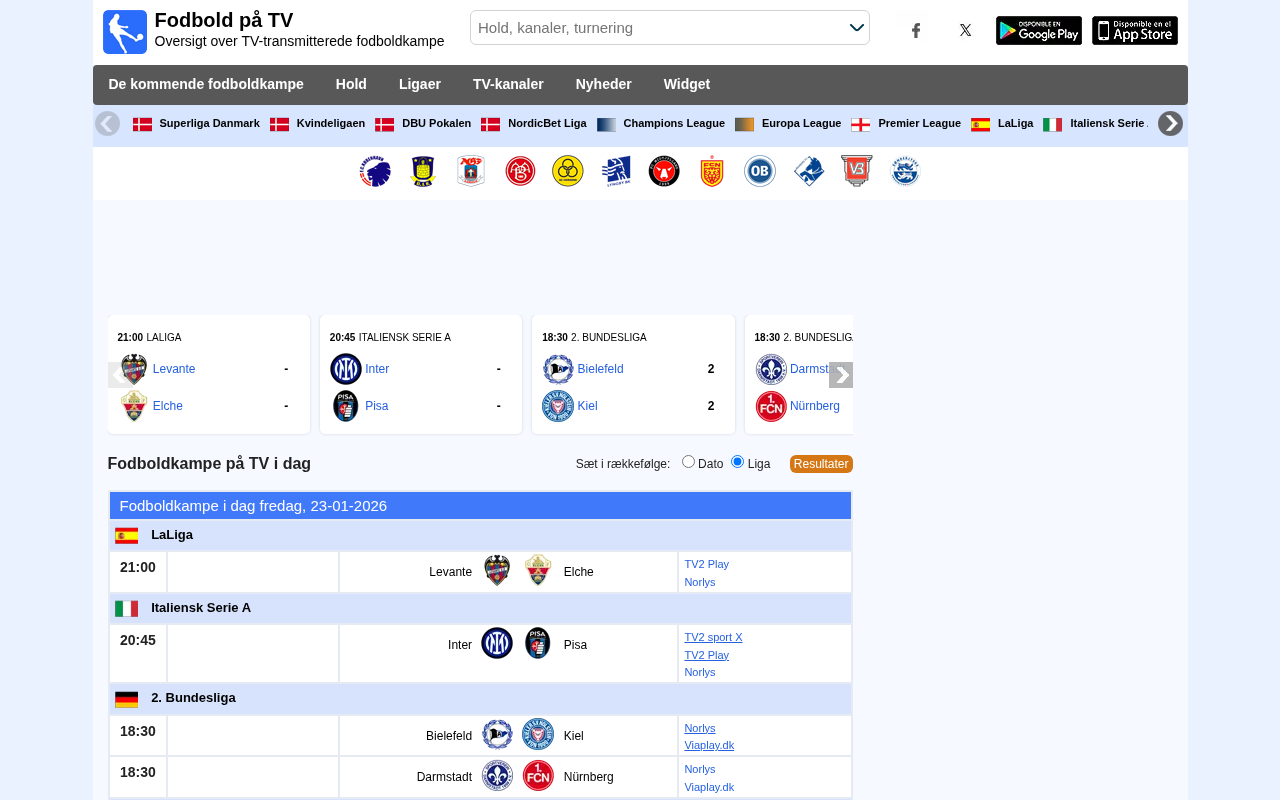Select the Dato sort radio button

688,462
